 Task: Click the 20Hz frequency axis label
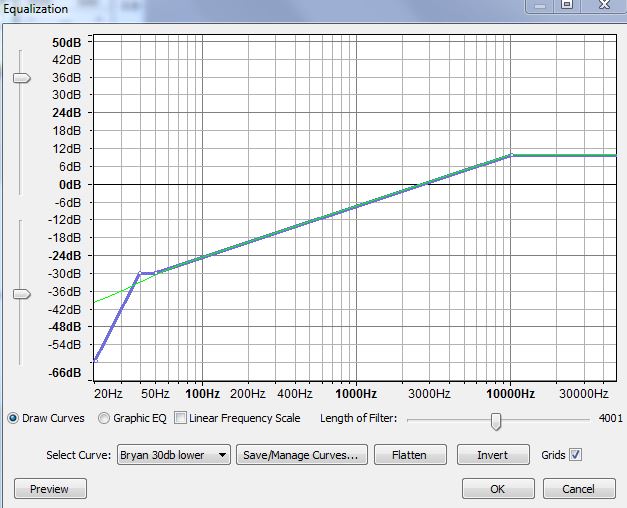(x=108, y=394)
